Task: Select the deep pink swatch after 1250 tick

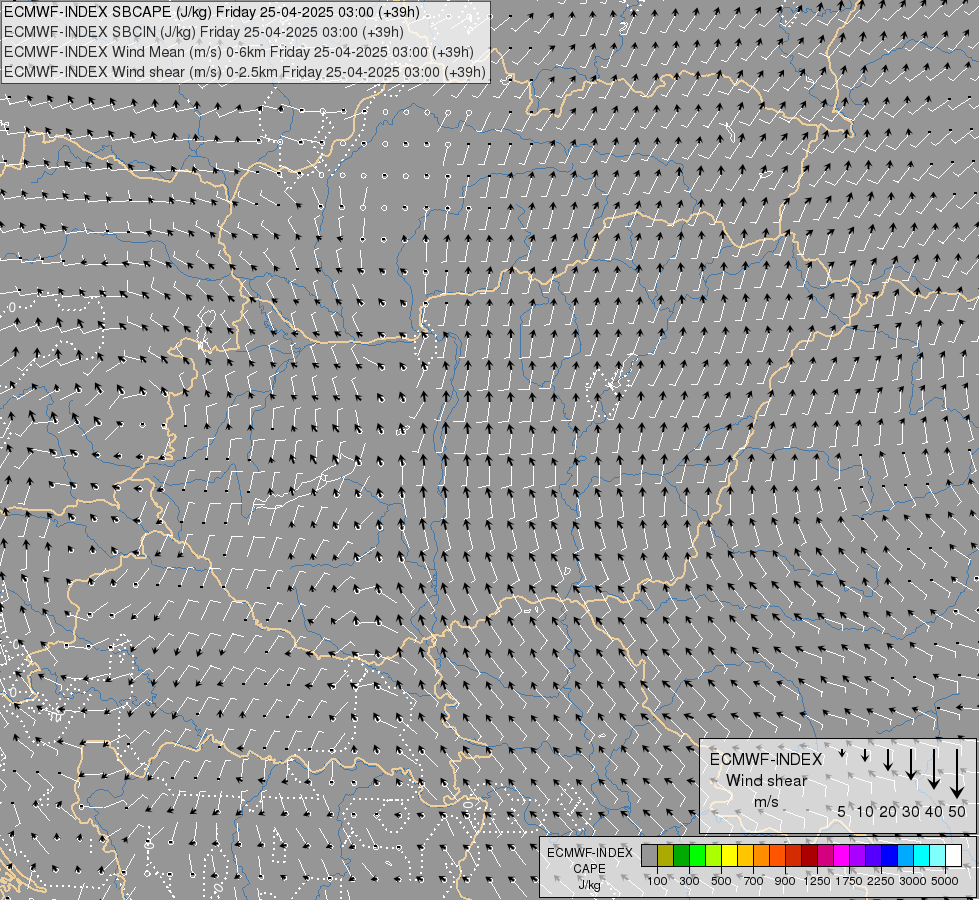Action: (x=825, y=856)
